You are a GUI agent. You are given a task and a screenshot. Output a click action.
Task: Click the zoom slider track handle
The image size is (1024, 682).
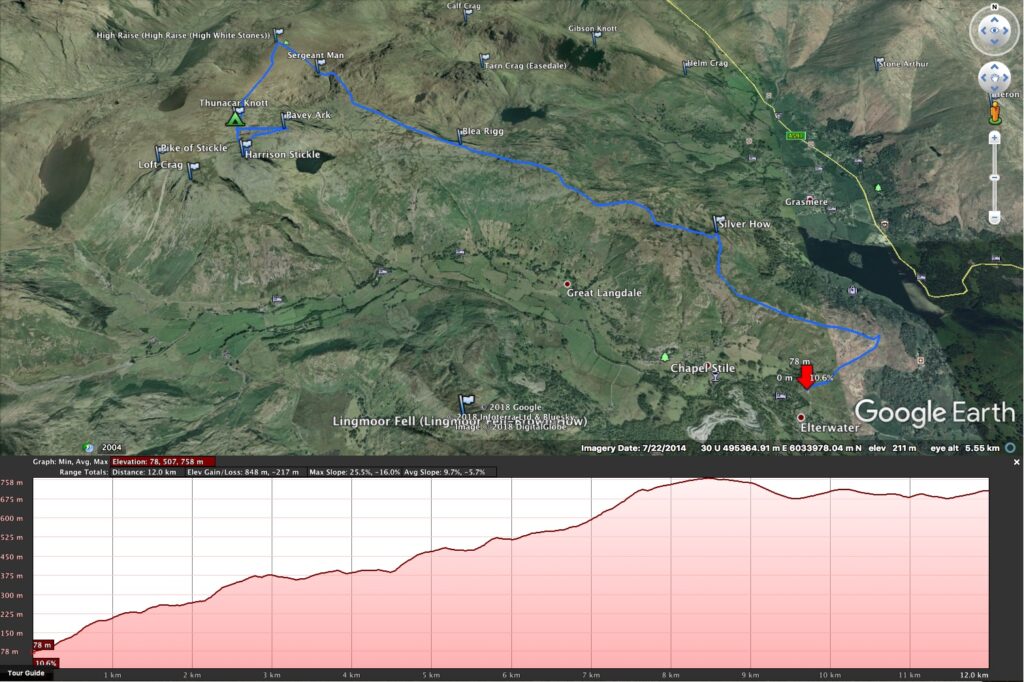pos(994,176)
